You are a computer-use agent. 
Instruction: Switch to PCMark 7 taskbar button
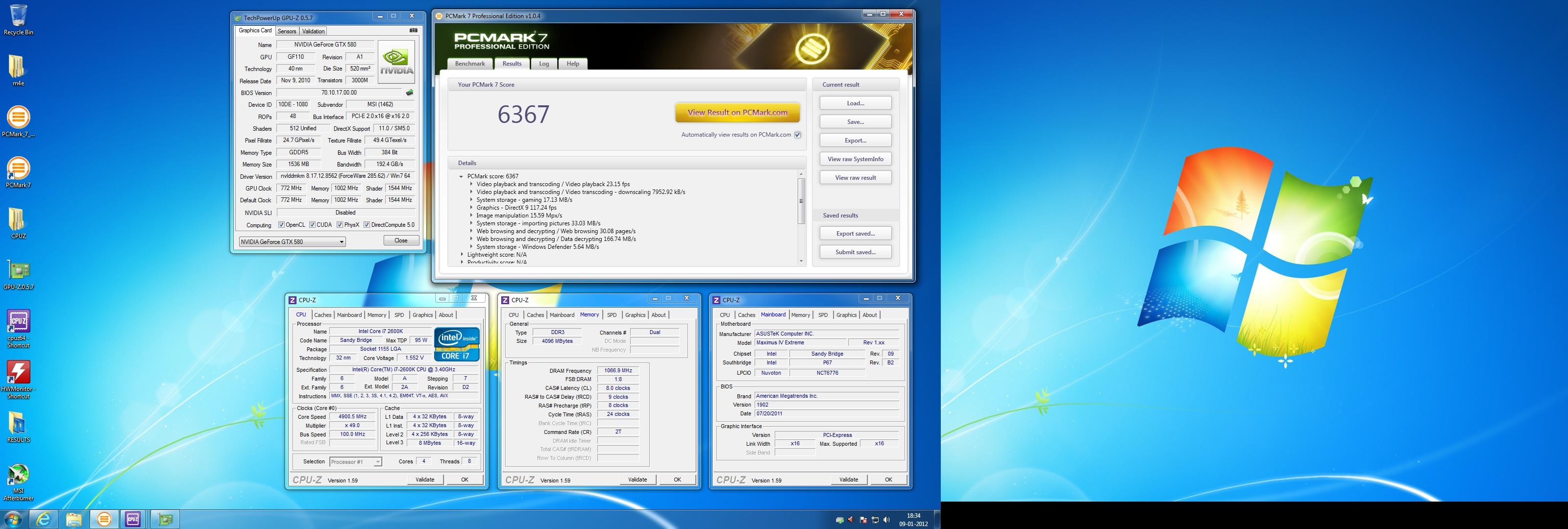tap(104, 519)
